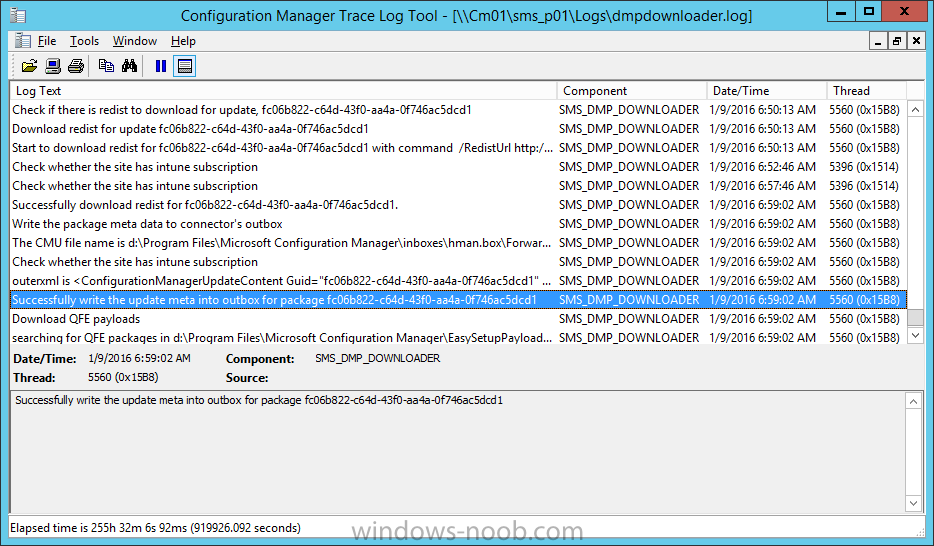Close the dmpdownloader.log document window

[916, 41]
